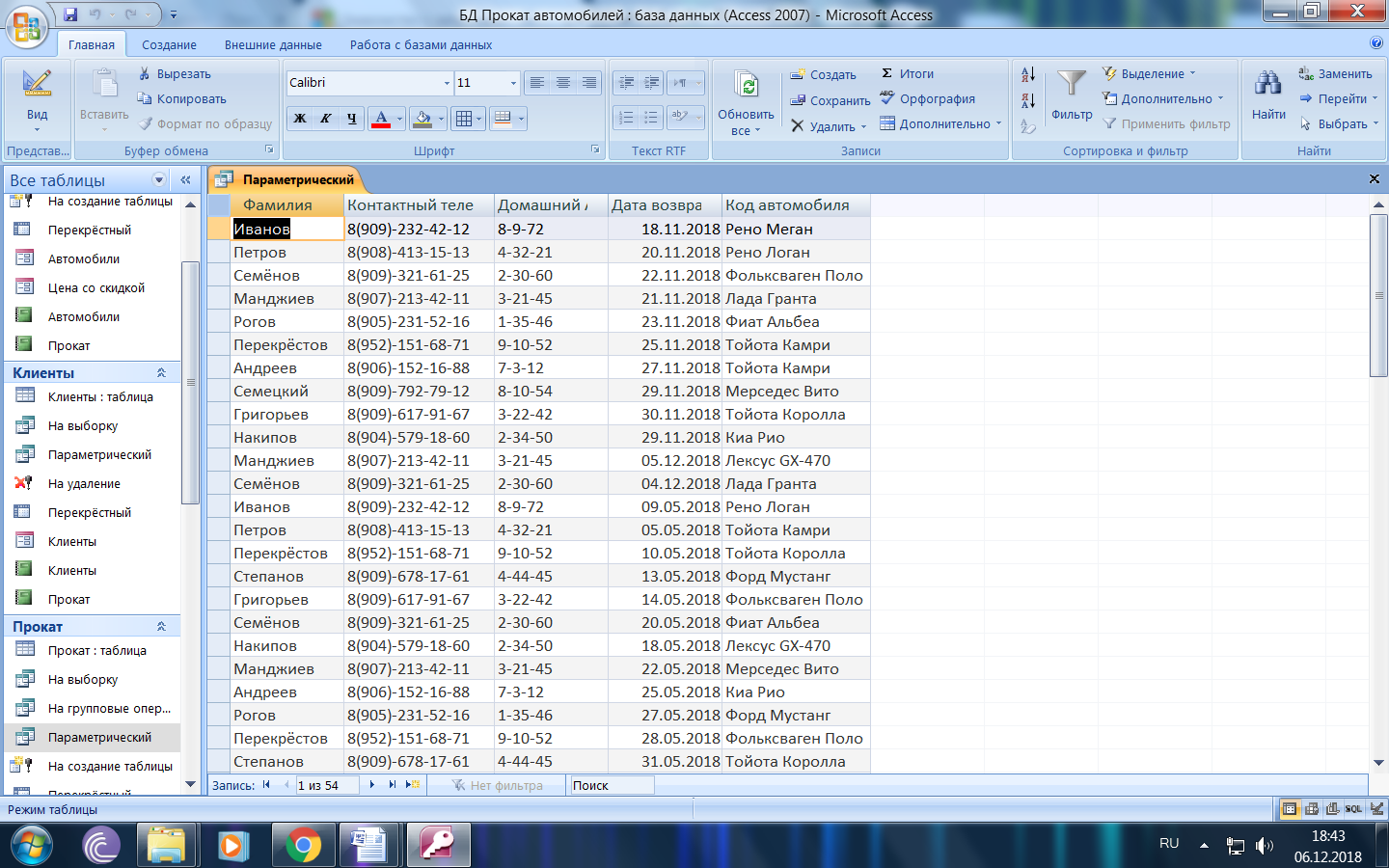
Task: Toggle Итоги totals row
Action: click(908, 73)
